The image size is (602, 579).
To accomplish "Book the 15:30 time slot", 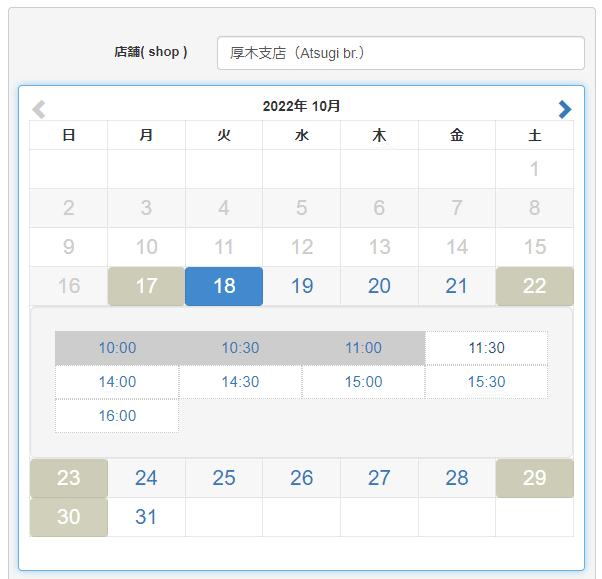I will 486,382.
